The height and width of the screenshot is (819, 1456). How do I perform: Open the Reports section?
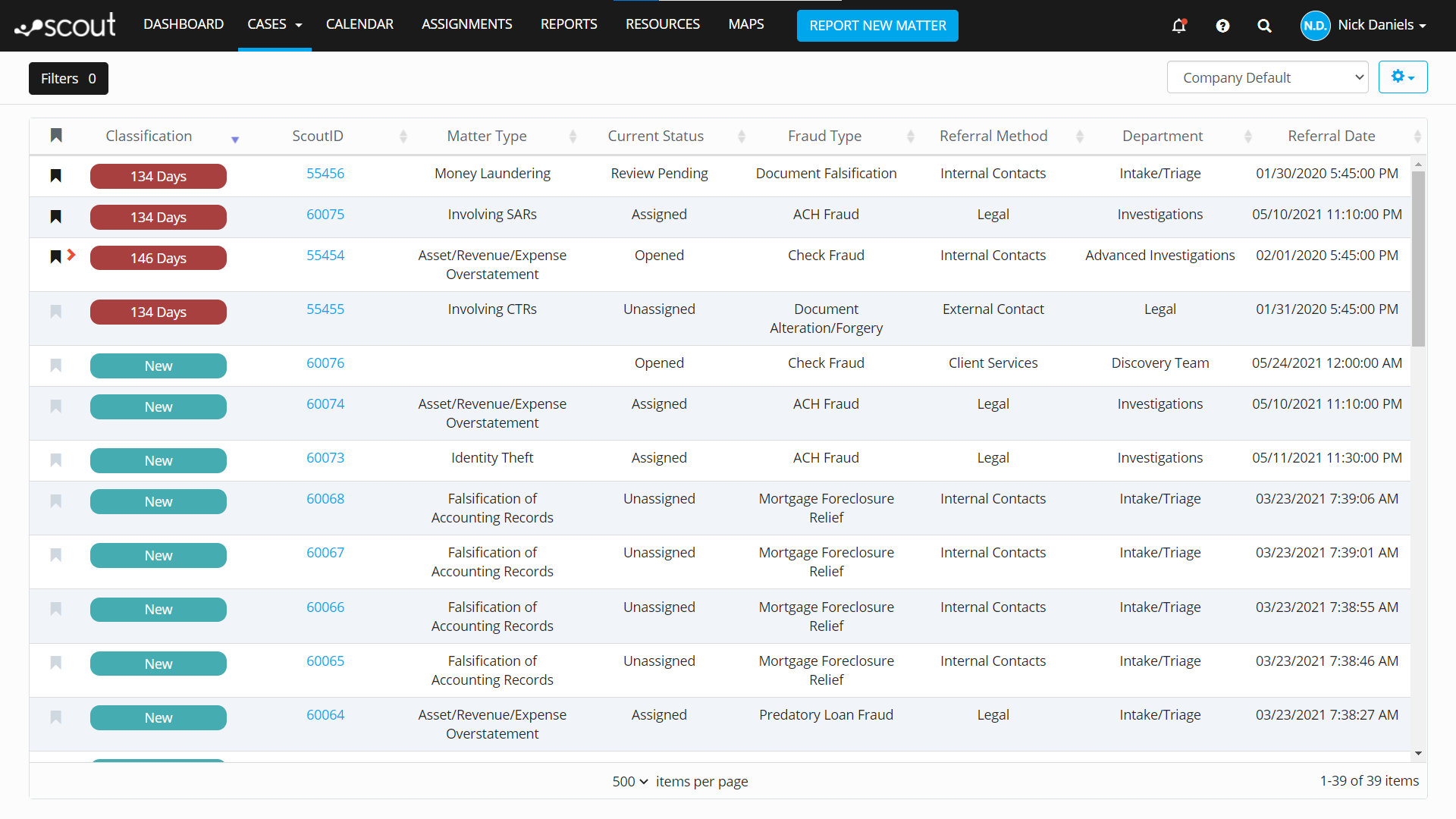pyautogui.click(x=569, y=24)
